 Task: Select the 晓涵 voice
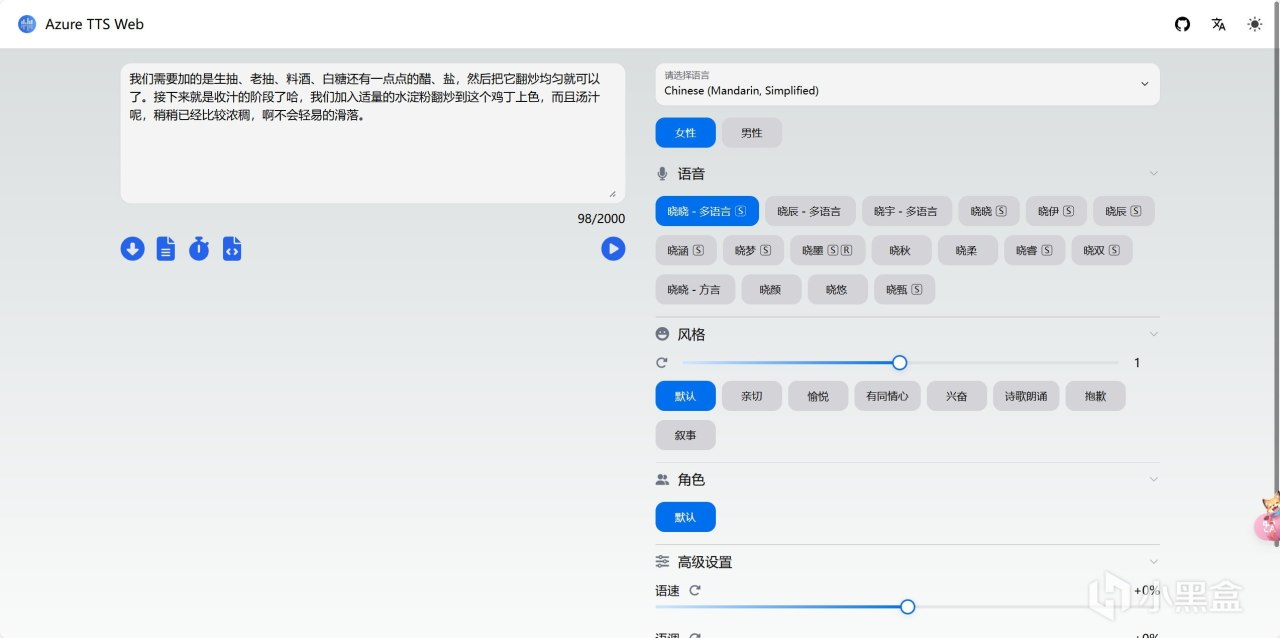pyautogui.click(x=686, y=250)
